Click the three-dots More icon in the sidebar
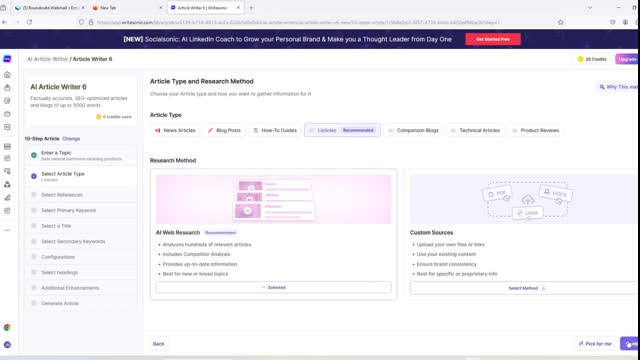 click(7, 231)
